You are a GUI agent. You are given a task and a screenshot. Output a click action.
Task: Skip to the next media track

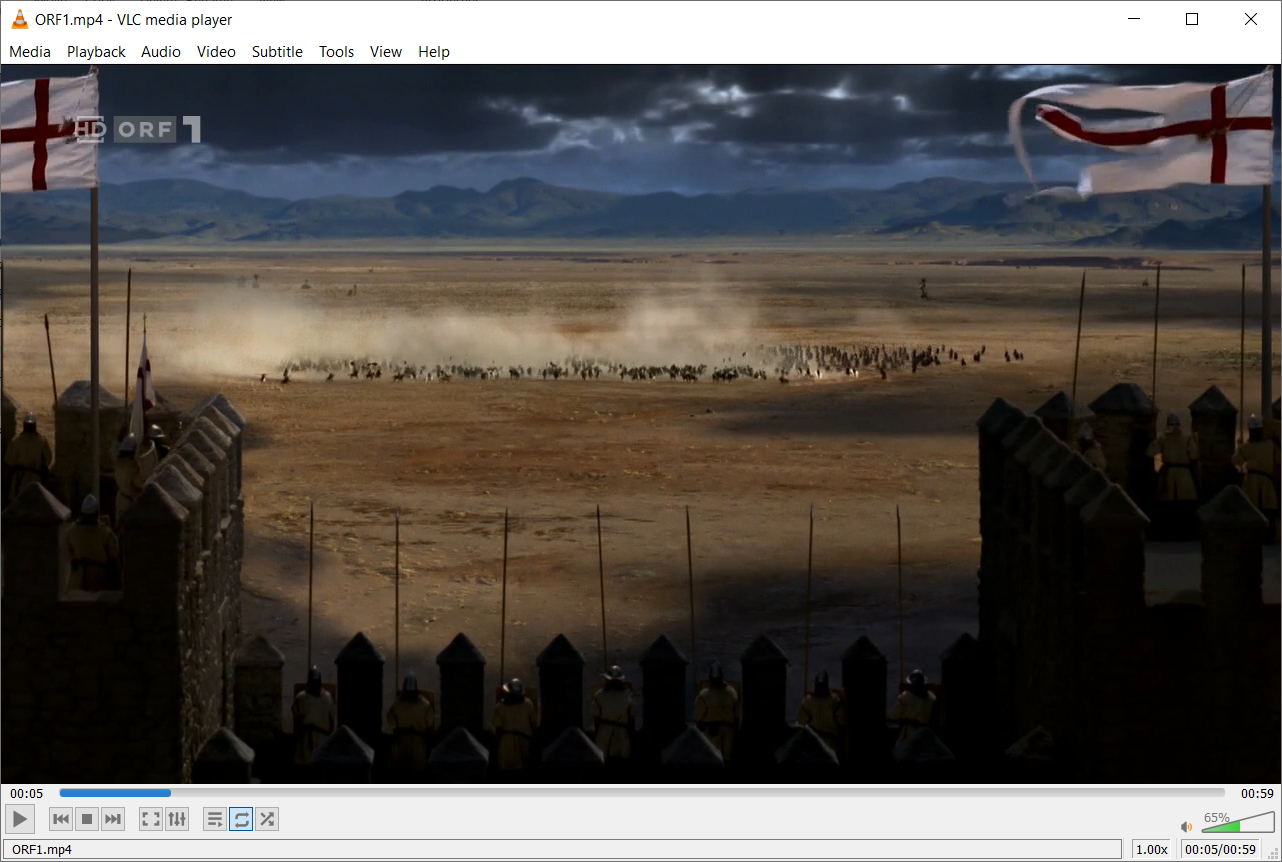pos(113,819)
